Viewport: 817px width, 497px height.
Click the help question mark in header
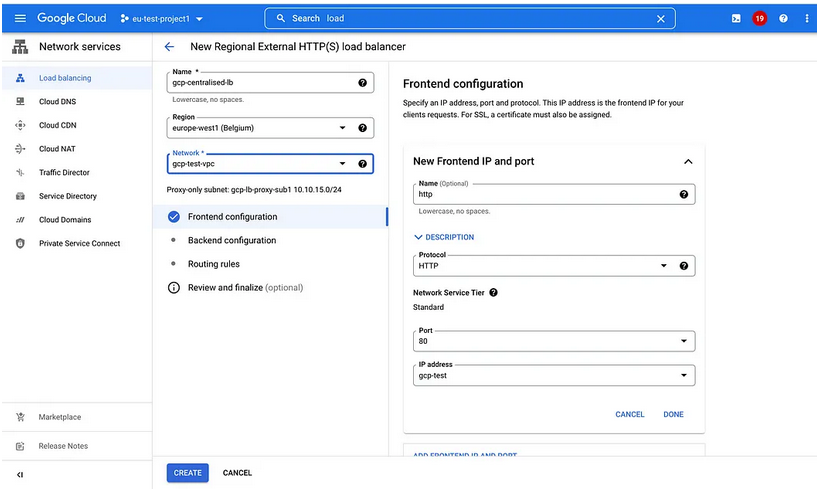[x=783, y=18]
